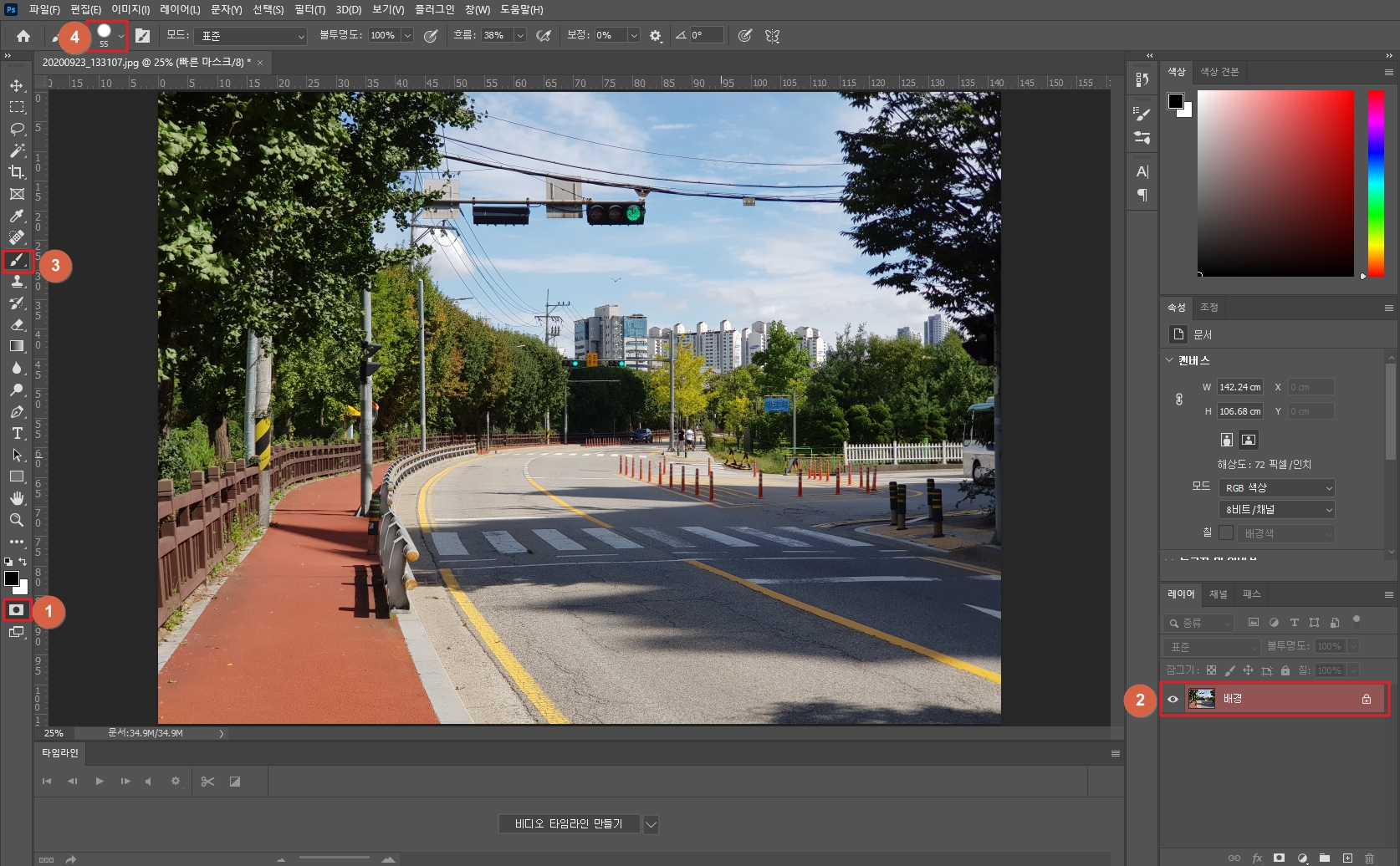Click 비디오 타임라인 만들기 button
This screenshot has height=866, width=1400.
[x=569, y=824]
